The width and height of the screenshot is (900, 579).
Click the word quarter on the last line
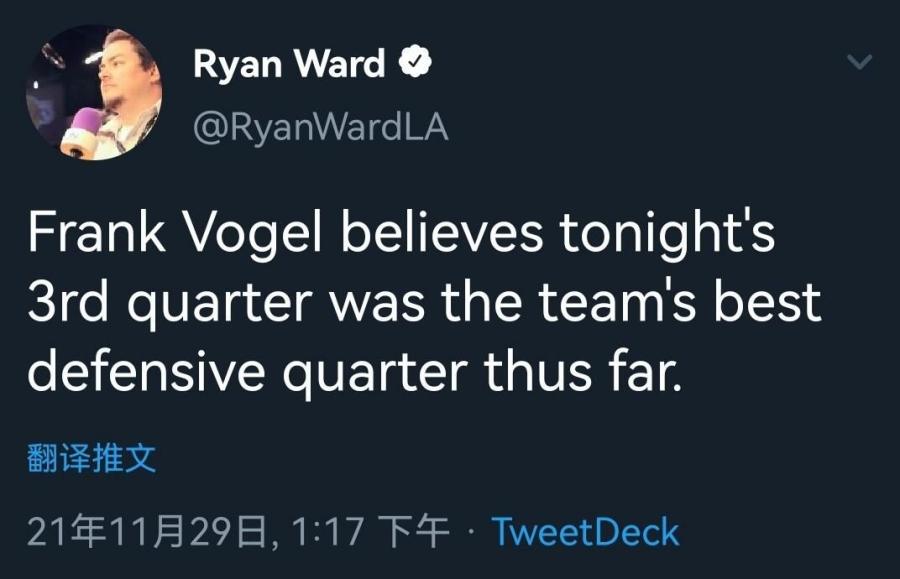[x=374, y=374]
